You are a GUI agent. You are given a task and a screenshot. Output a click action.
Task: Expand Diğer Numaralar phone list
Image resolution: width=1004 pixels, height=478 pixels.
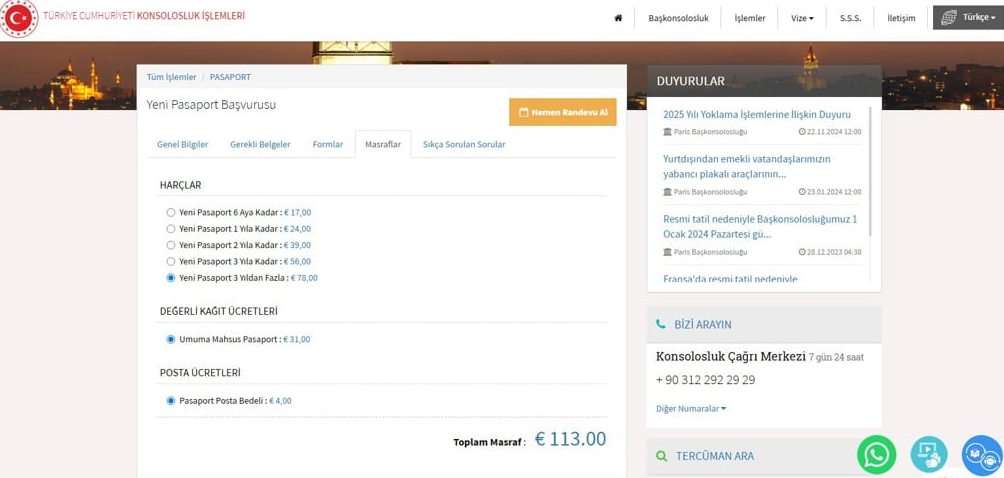pyautogui.click(x=691, y=408)
